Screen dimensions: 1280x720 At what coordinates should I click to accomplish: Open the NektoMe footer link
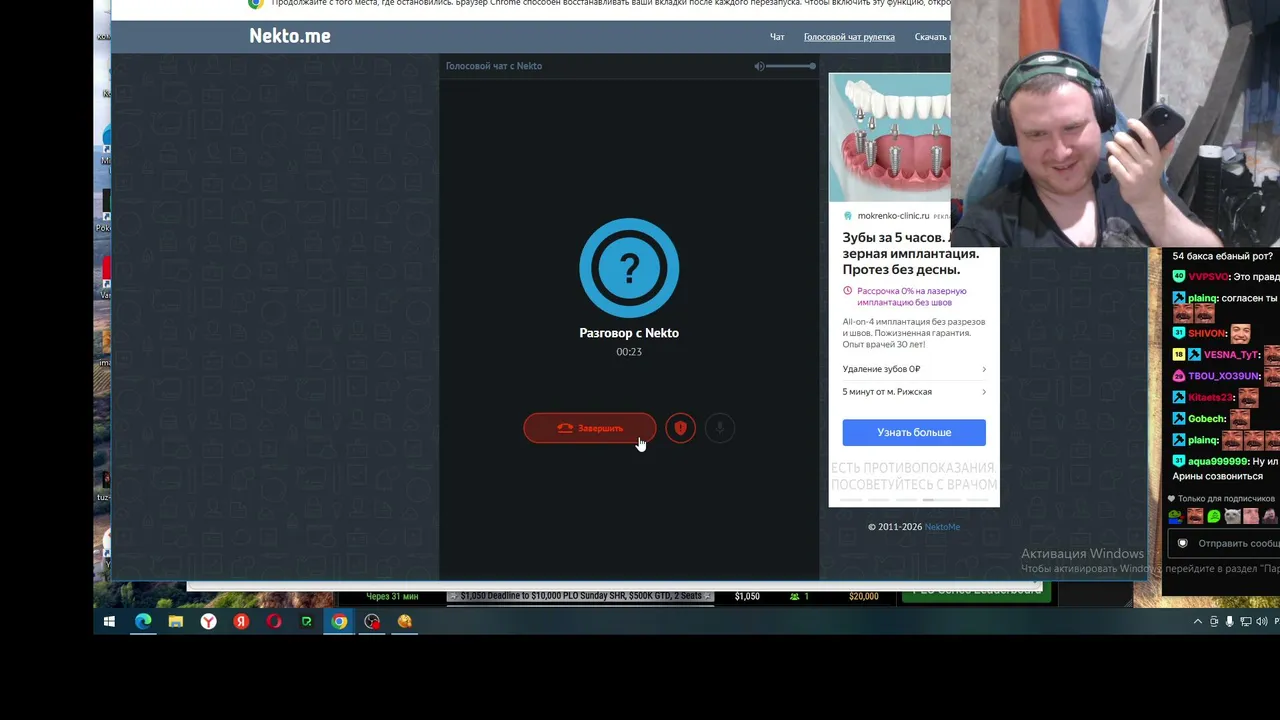(x=942, y=527)
